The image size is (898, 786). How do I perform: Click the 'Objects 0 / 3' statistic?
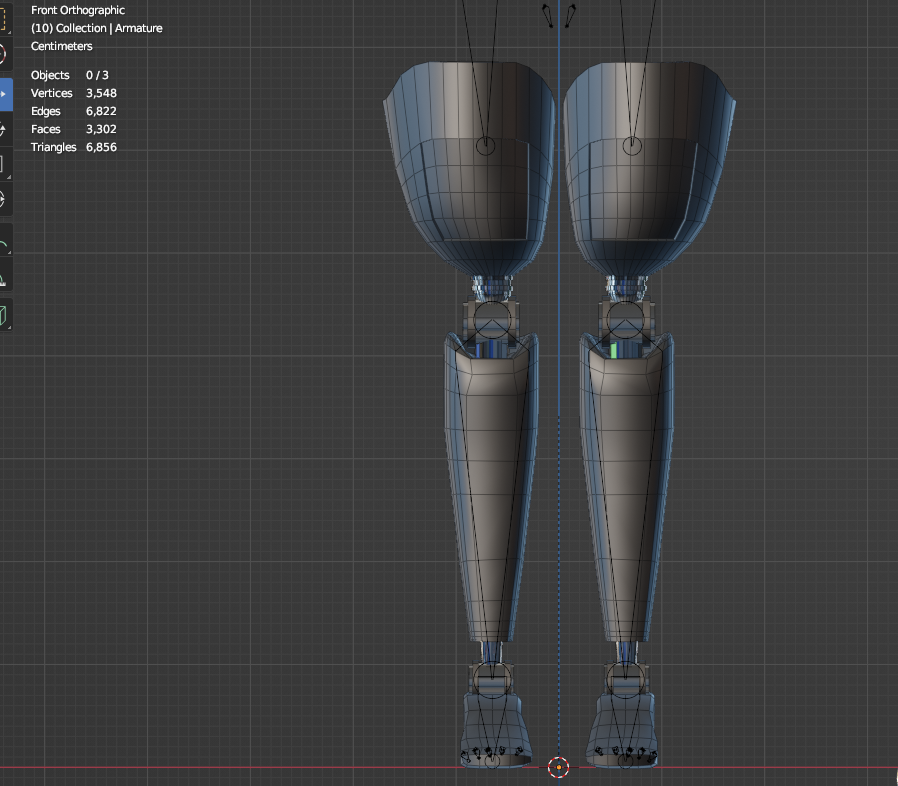[x=69, y=75]
